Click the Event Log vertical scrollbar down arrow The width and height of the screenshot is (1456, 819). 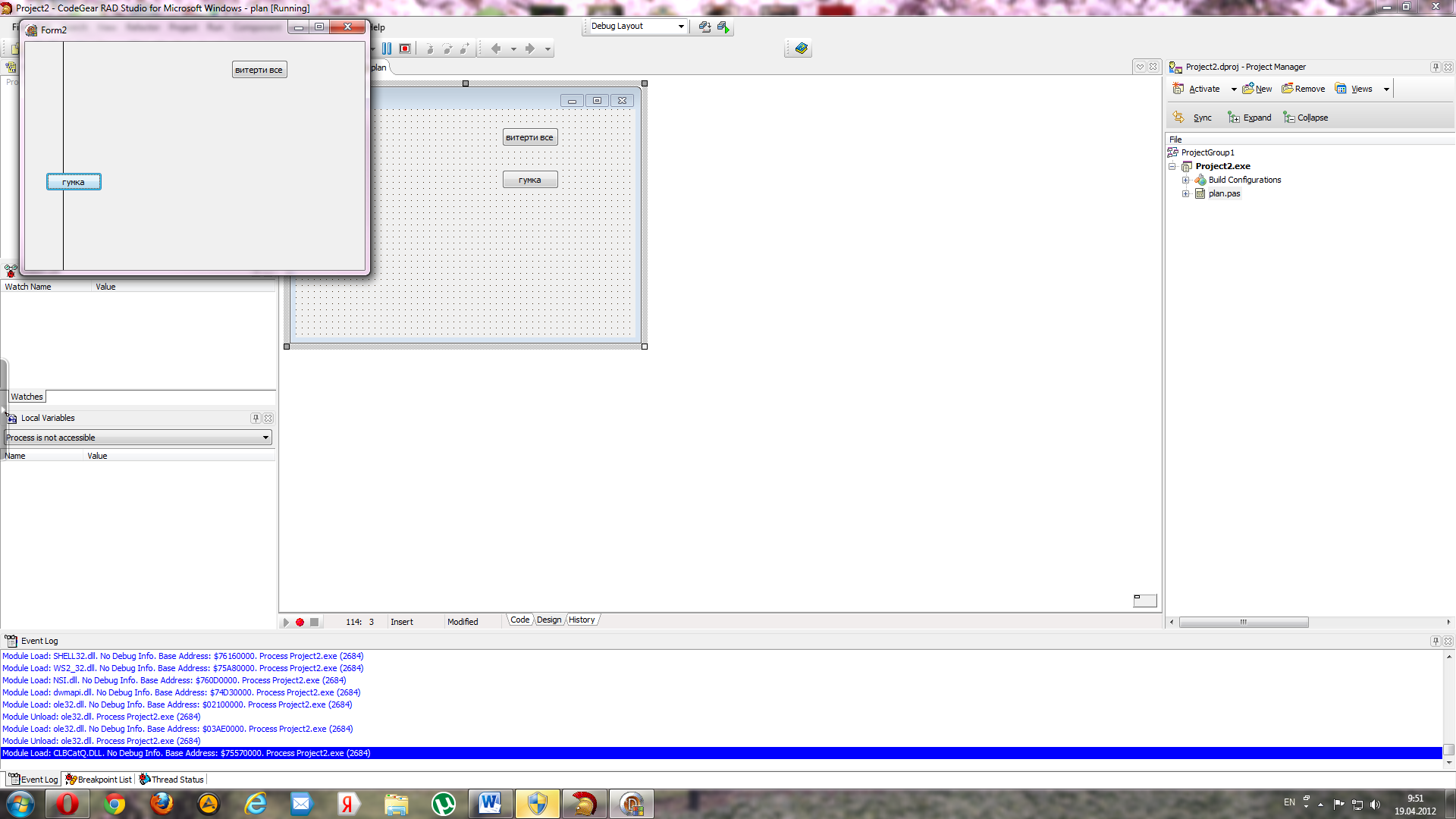click(x=1449, y=763)
